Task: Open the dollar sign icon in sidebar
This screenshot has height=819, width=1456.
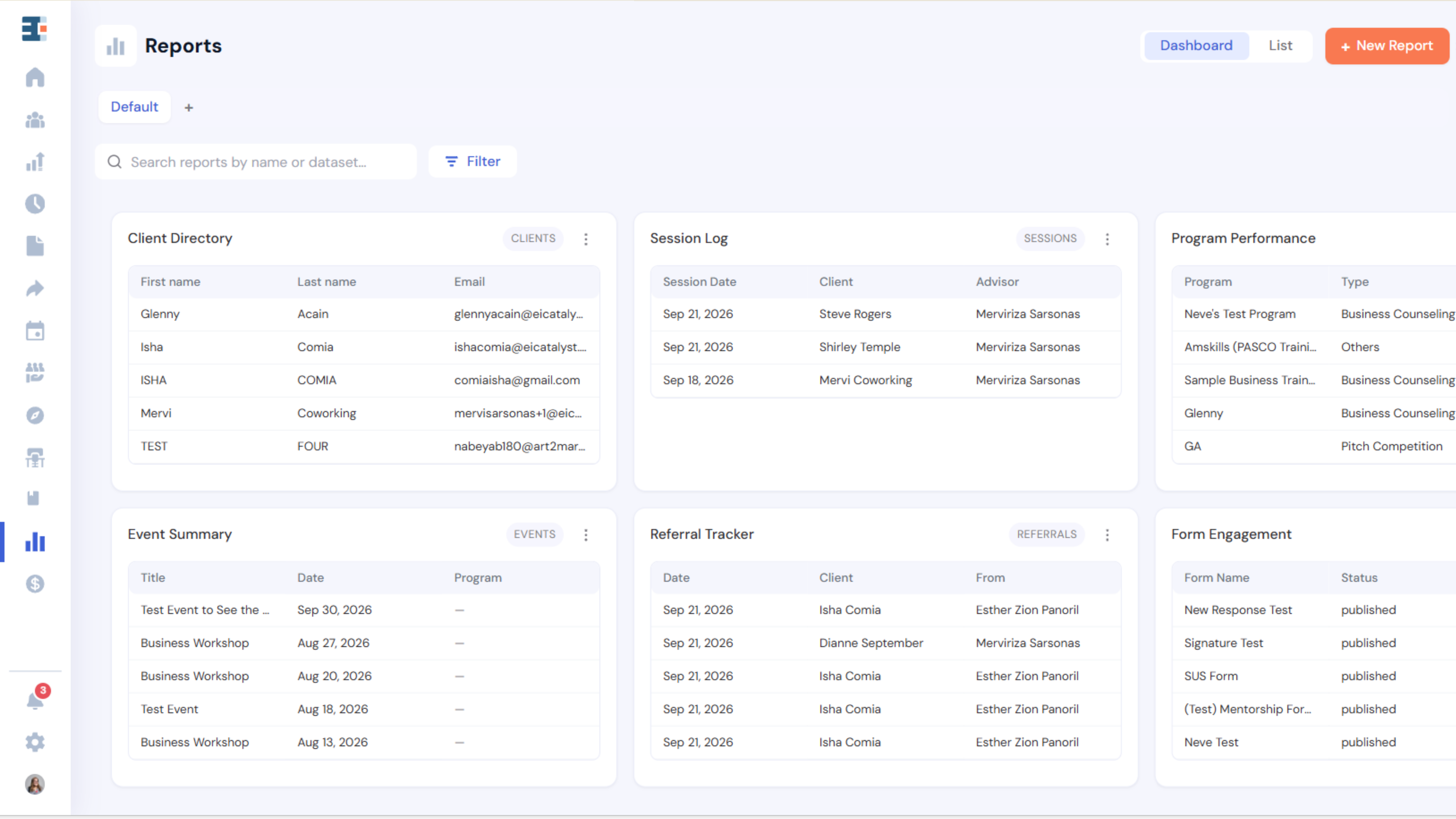Action: coord(35,584)
